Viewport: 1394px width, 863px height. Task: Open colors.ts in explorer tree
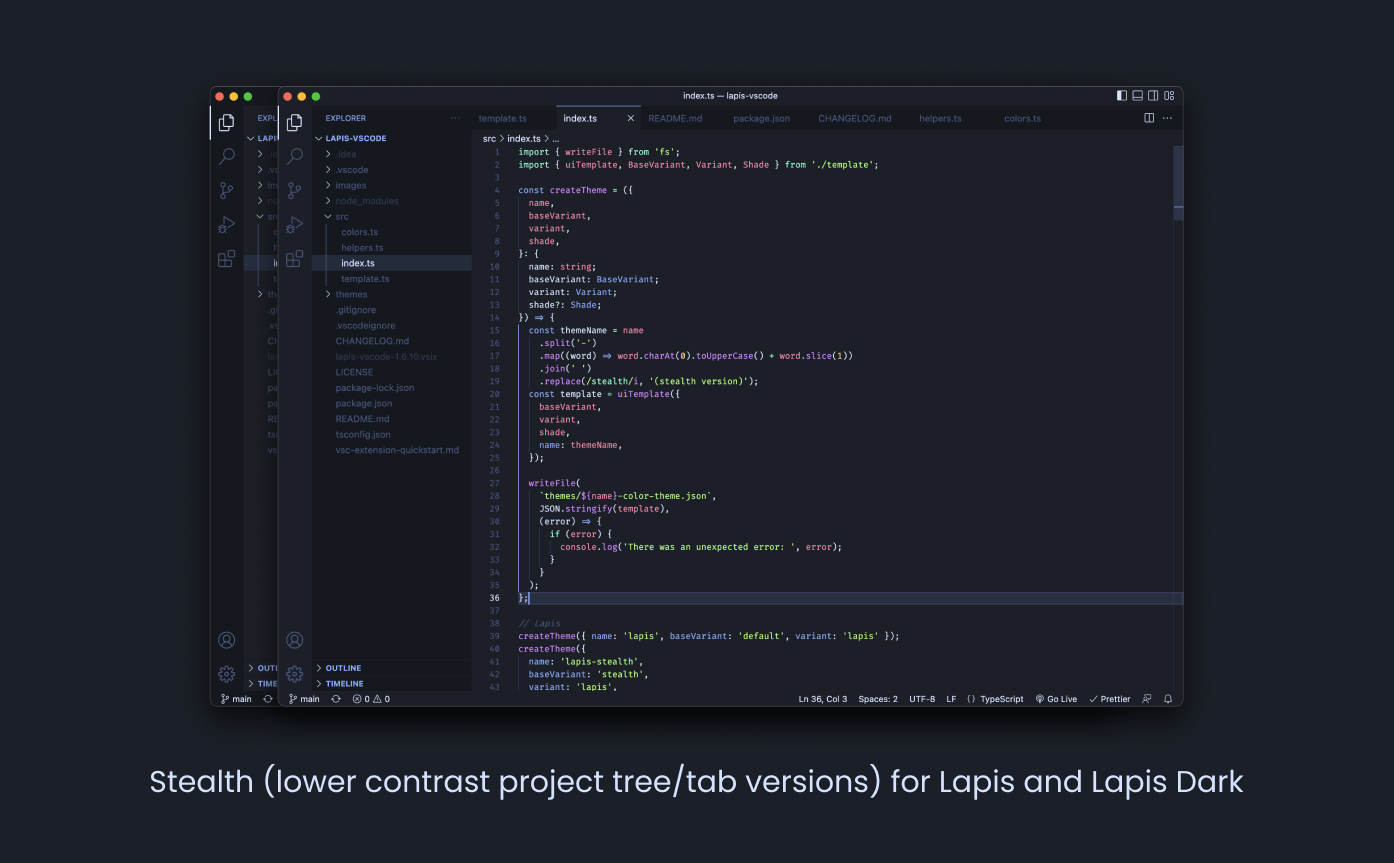tap(392, 232)
